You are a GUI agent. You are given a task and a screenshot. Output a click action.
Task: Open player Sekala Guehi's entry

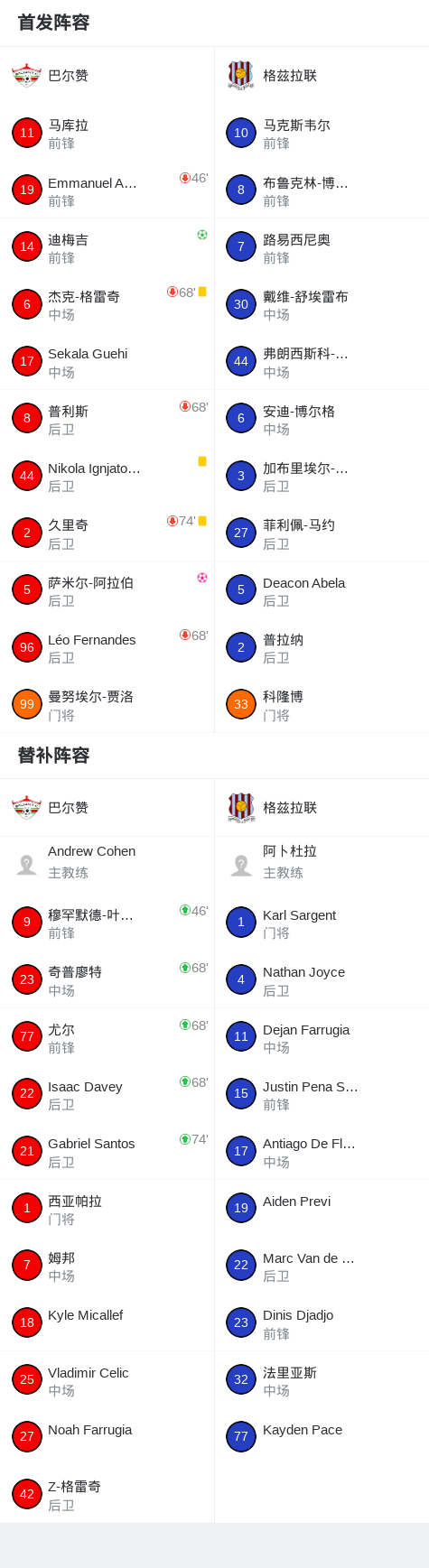pos(107,361)
